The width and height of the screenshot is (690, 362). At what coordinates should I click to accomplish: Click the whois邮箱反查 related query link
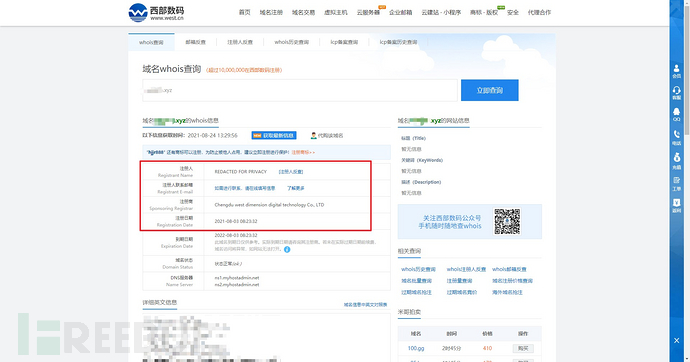(509, 269)
